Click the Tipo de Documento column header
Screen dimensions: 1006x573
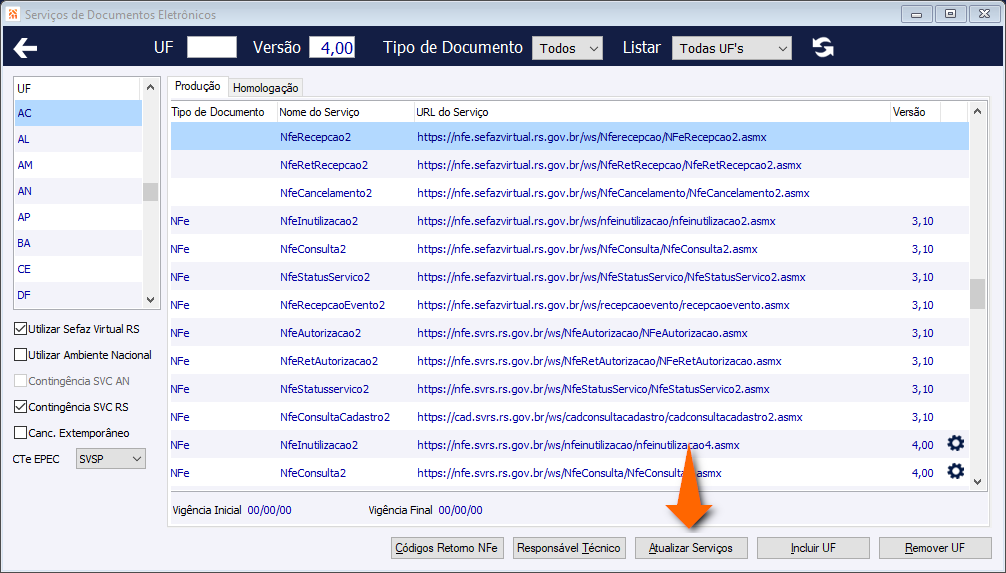[x=223, y=112]
